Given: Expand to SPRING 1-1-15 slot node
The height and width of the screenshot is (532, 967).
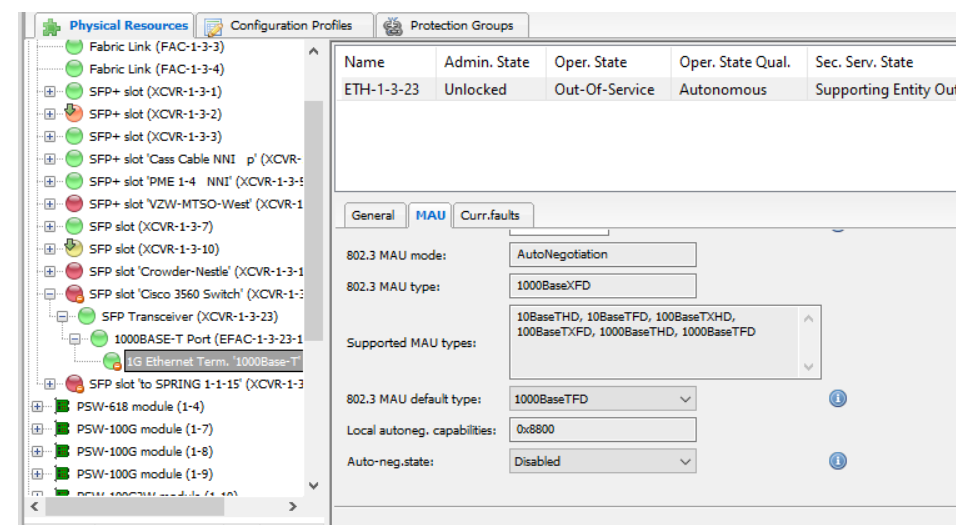Looking at the screenshot, I should (50, 384).
